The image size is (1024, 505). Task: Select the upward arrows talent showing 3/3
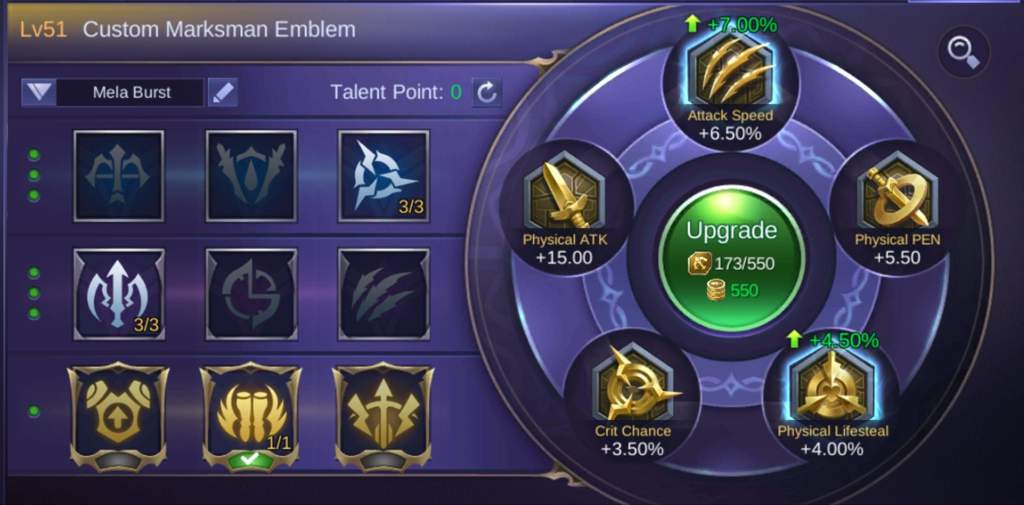[x=119, y=294]
